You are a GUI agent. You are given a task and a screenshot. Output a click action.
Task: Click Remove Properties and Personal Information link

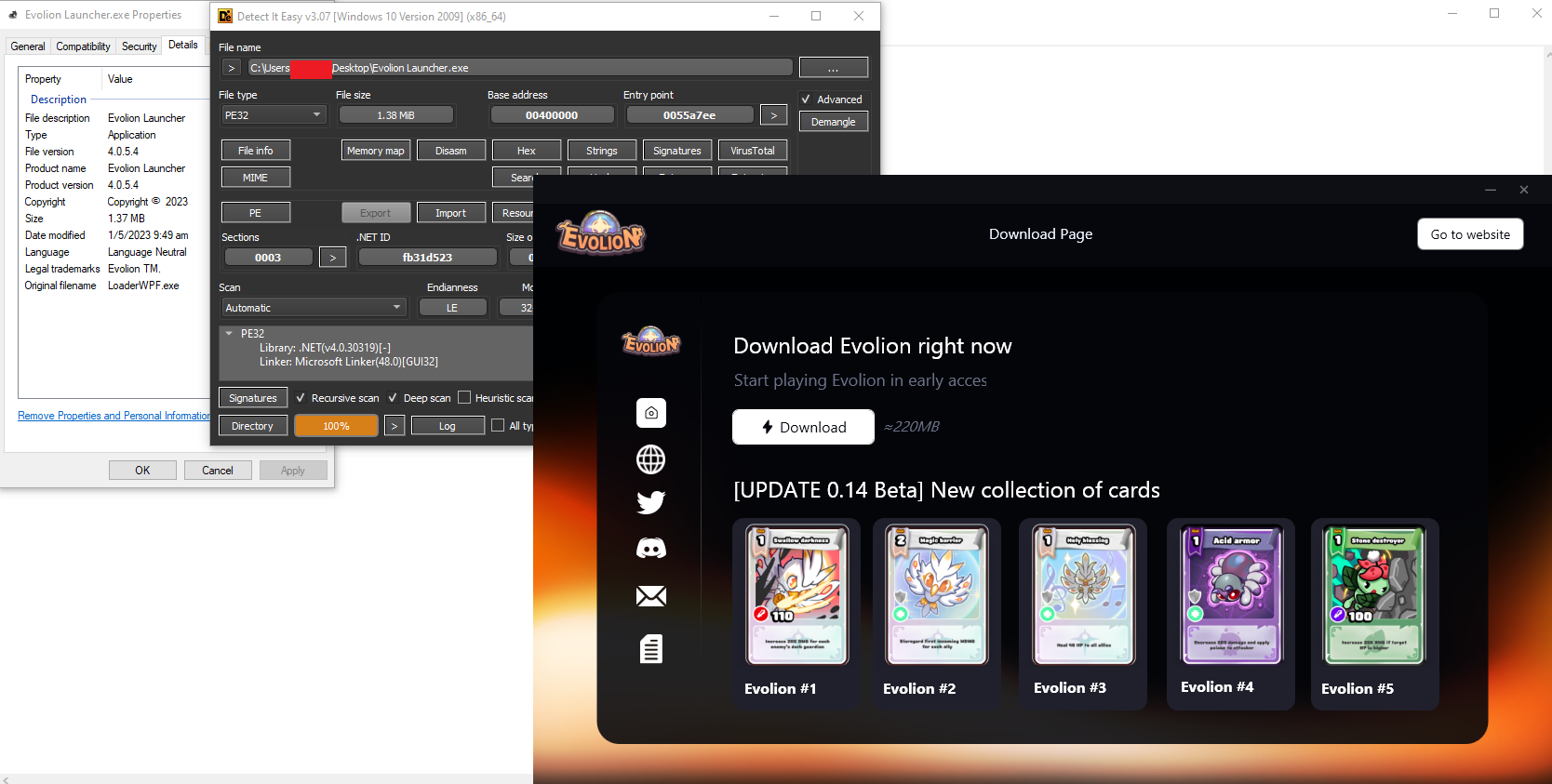click(x=115, y=416)
